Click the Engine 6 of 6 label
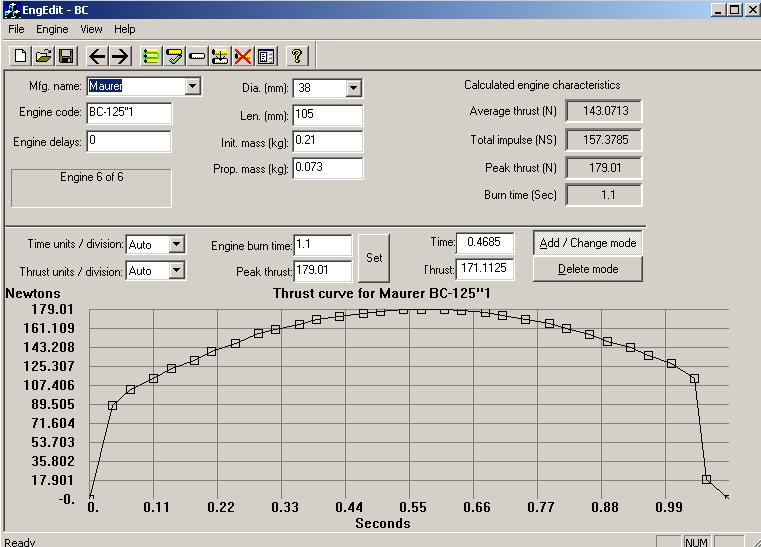This screenshot has width=761, height=547. click(92, 177)
